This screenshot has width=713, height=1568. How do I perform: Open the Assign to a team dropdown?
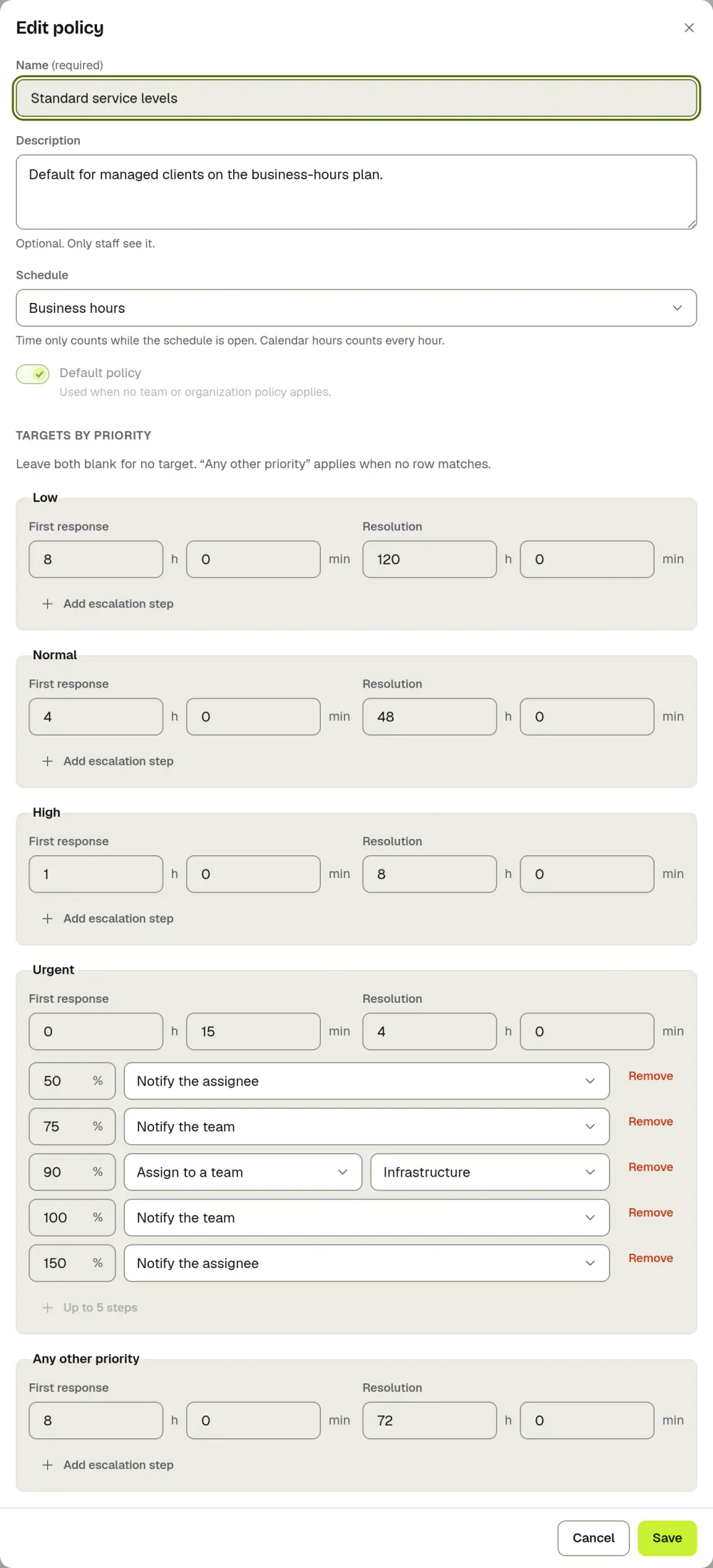coord(243,1172)
